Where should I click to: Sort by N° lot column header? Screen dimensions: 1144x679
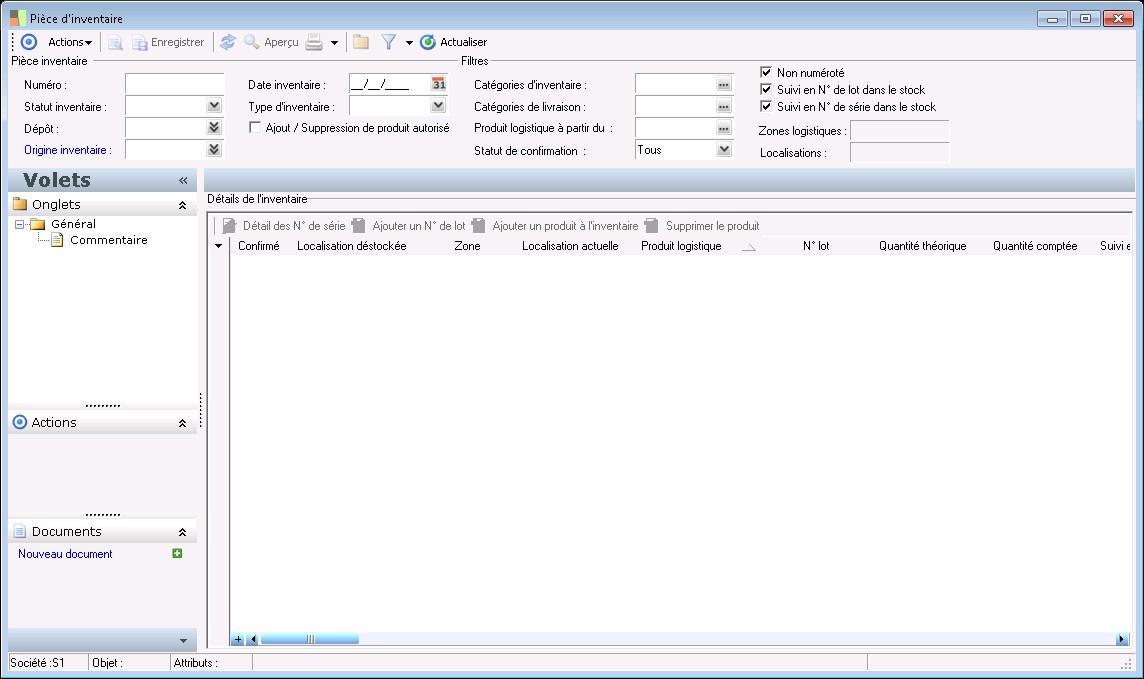coord(816,247)
